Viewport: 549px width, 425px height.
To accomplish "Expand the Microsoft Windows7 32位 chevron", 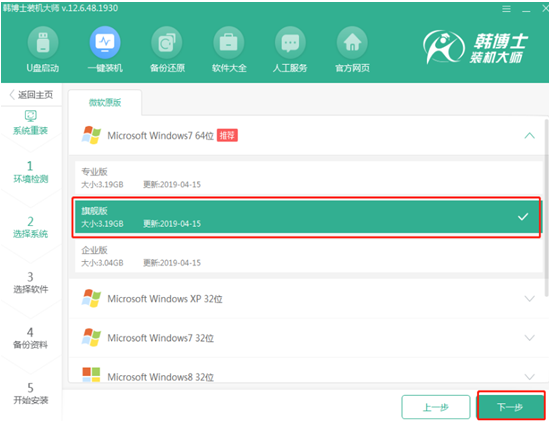I will 529,338.
